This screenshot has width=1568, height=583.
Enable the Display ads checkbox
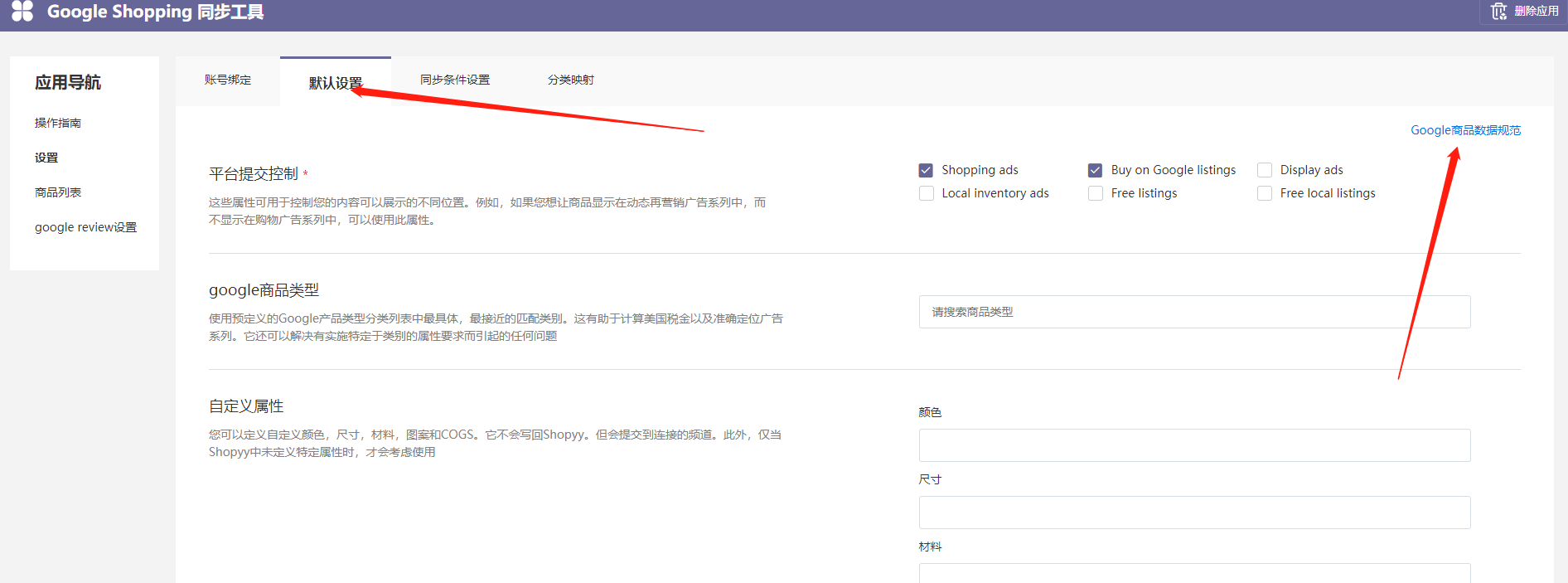[1265, 170]
